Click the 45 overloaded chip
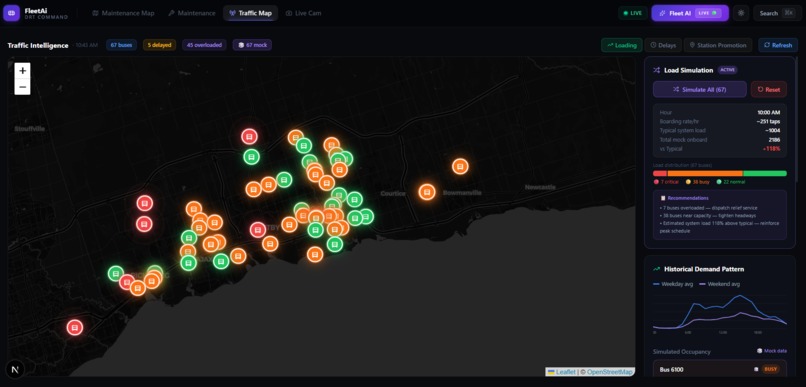The width and height of the screenshot is (806, 387). click(x=205, y=45)
